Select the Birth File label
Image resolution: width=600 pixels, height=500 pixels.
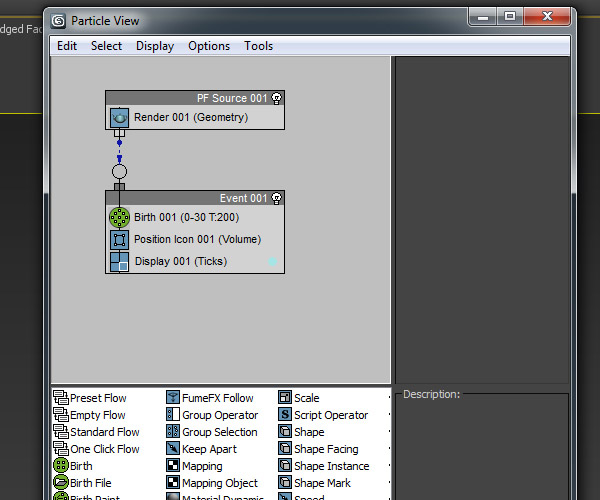[x=91, y=483]
